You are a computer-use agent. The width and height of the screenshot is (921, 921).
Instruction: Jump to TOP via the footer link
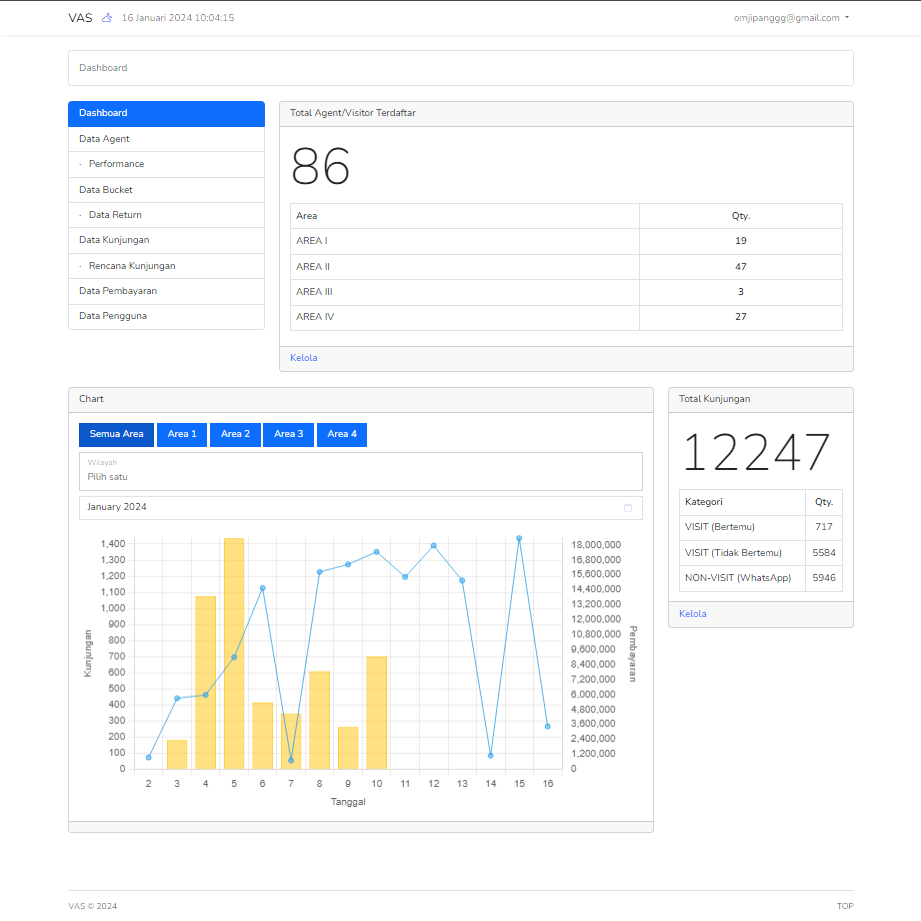click(845, 906)
